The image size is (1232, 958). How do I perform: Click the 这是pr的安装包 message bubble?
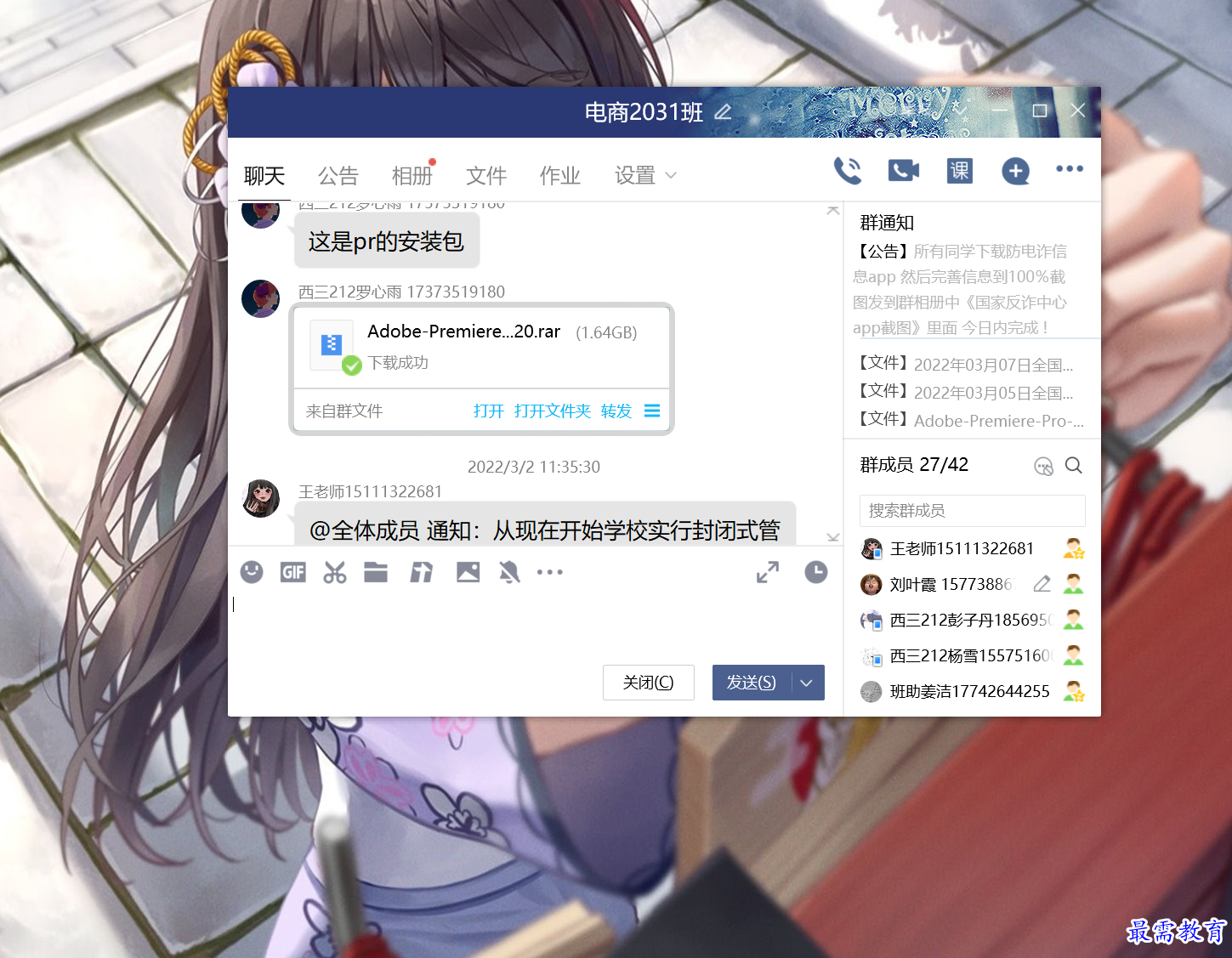pos(387,241)
